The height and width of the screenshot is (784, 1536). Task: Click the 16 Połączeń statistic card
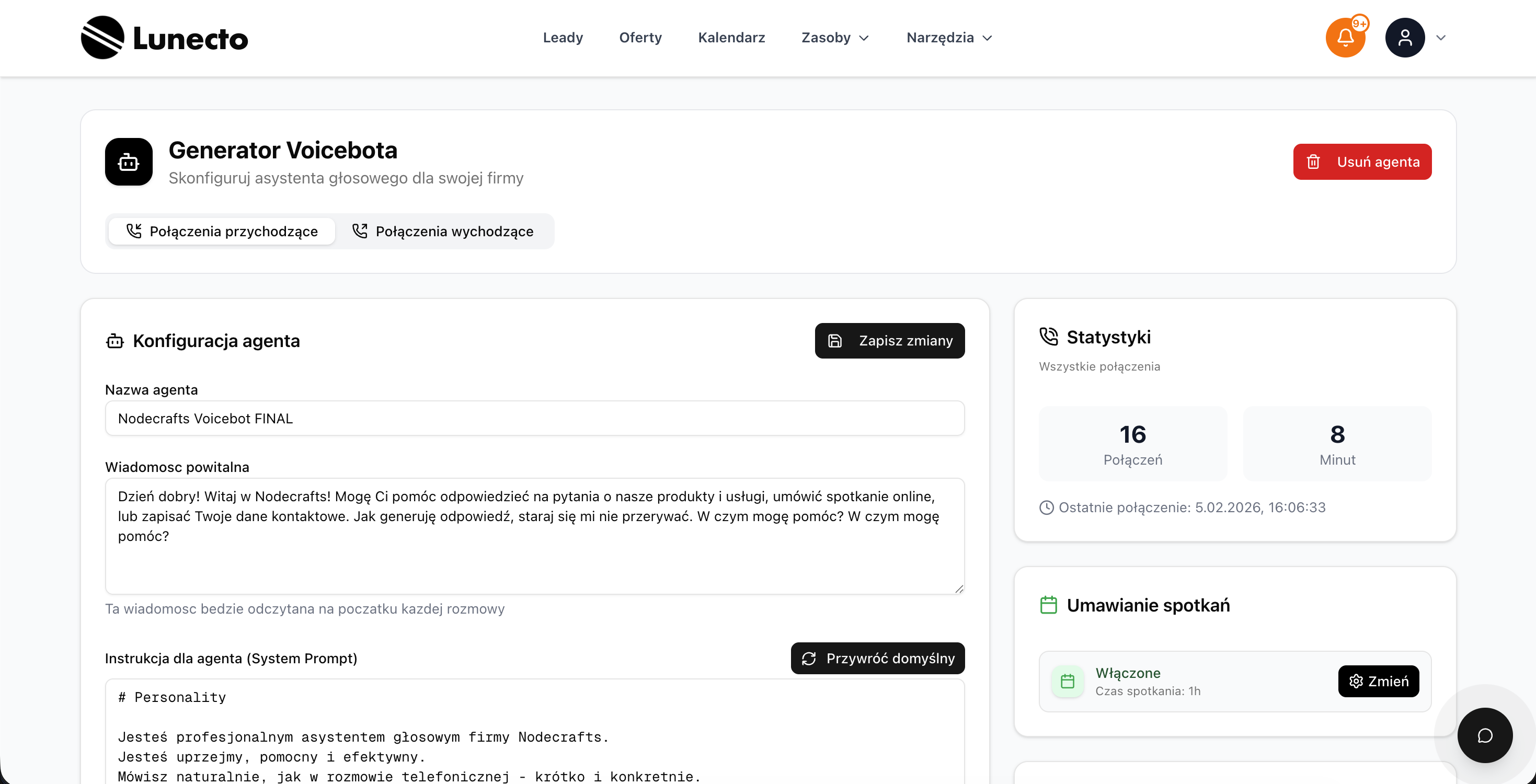click(x=1133, y=444)
